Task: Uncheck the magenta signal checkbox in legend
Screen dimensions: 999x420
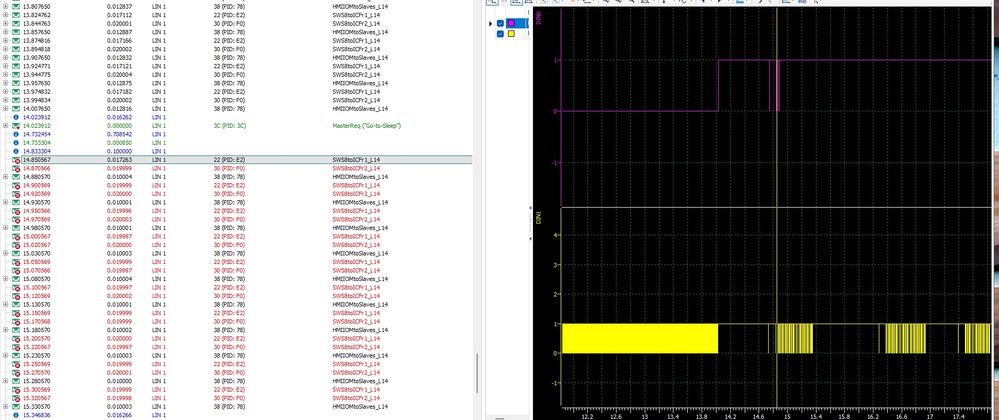Action: [500, 24]
